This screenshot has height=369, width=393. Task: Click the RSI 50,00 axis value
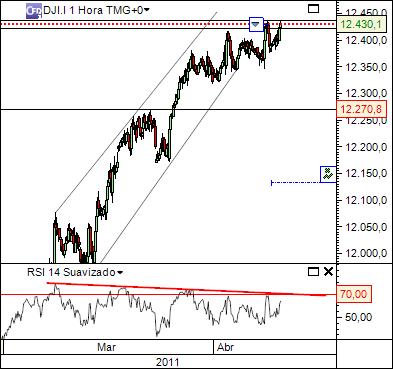(x=358, y=317)
